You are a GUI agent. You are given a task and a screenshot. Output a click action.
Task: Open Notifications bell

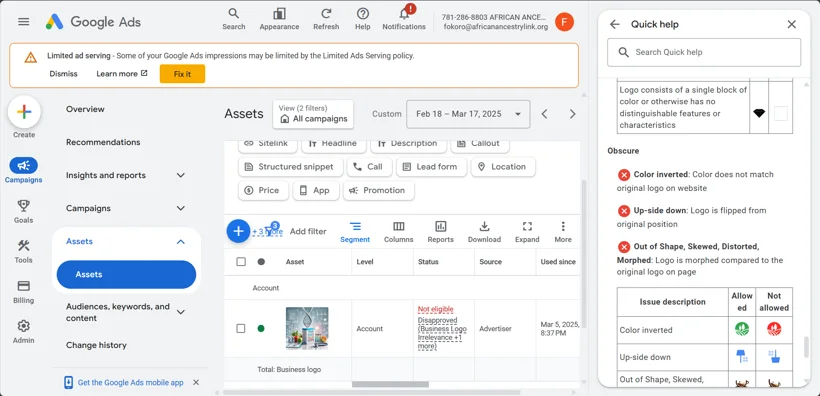(x=404, y=19)
